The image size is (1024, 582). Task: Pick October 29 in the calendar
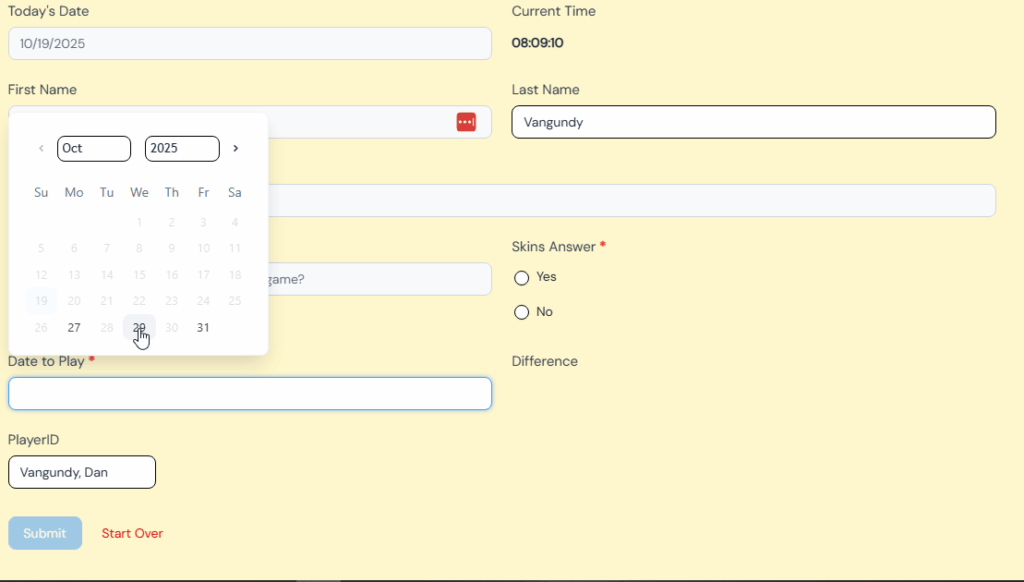(x=139, y=327)
